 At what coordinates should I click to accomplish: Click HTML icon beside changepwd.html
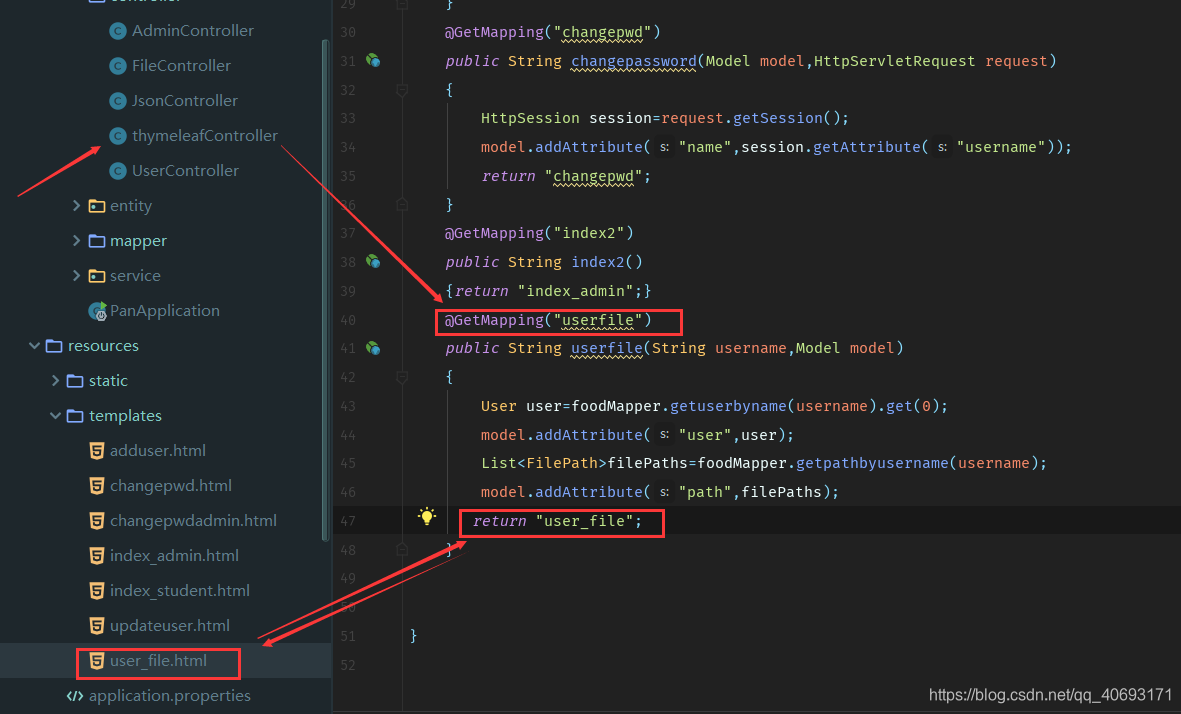pos(96,486)
